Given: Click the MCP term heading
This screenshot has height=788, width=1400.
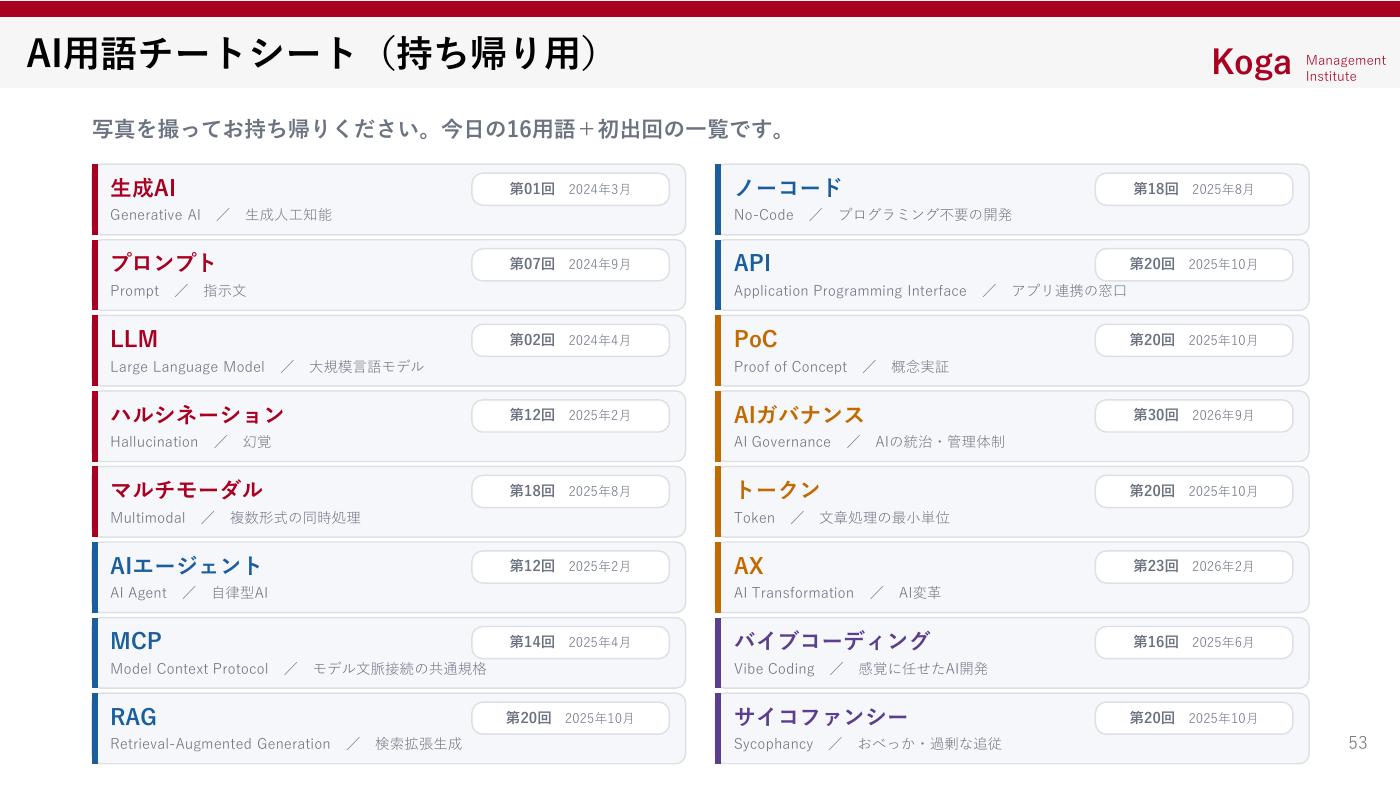Looking at the screenshot, I should click(136, 641).
